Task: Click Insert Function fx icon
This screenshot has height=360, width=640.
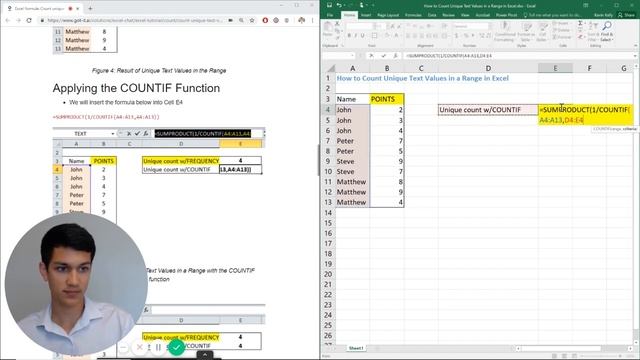Action: point(395,56)
